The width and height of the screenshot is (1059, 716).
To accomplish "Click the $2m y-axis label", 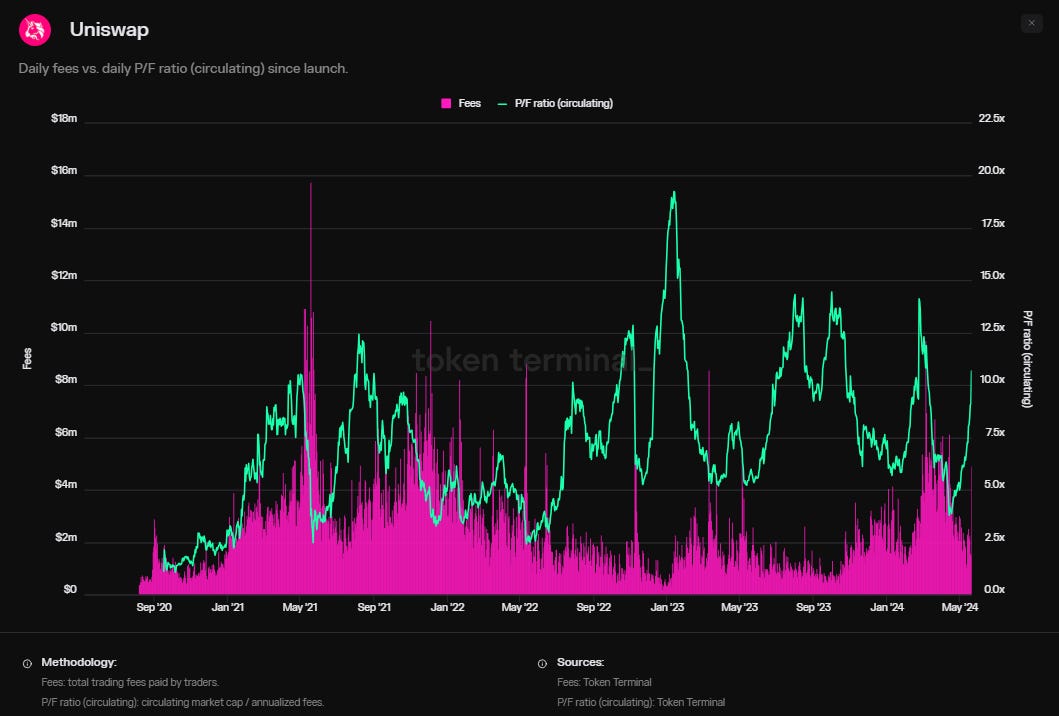I will coord(66,538).
